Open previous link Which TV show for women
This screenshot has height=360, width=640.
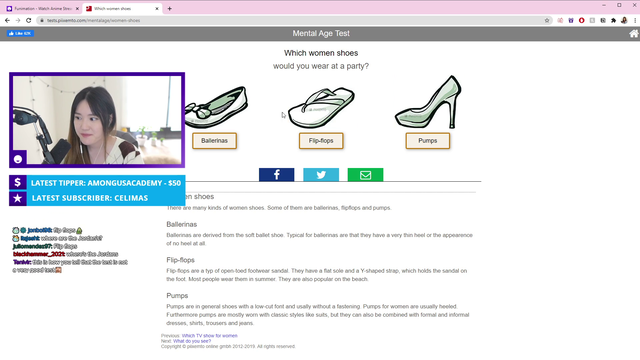tap(209, 336)
